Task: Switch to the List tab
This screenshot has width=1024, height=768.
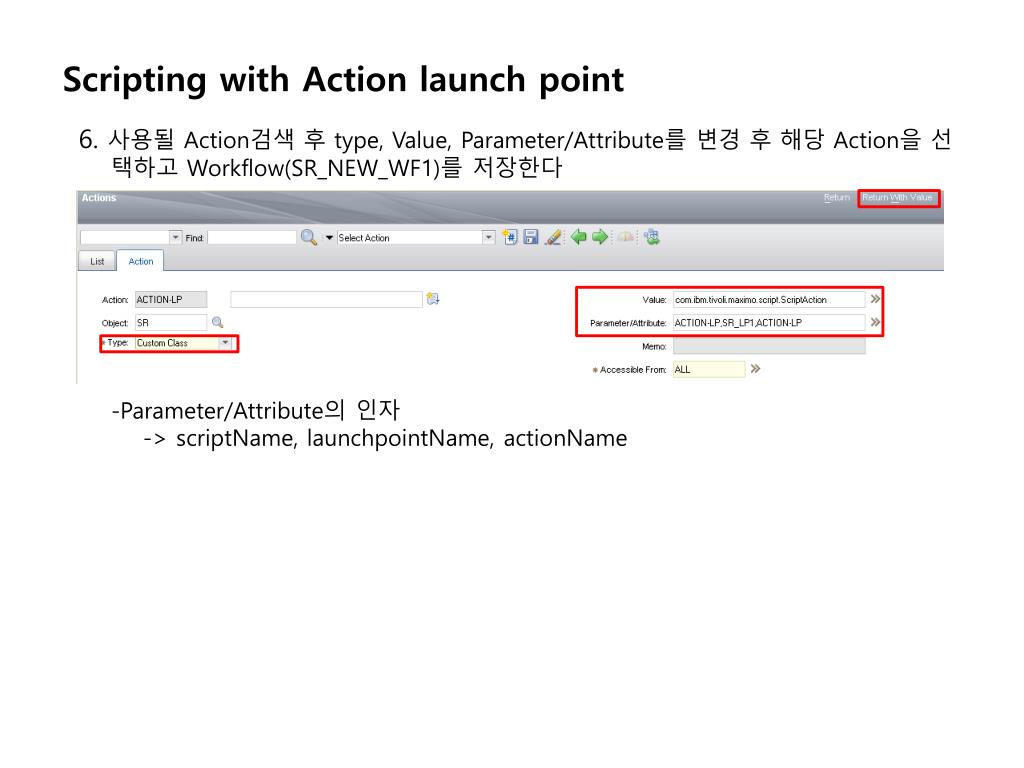Action: point(97,261)
